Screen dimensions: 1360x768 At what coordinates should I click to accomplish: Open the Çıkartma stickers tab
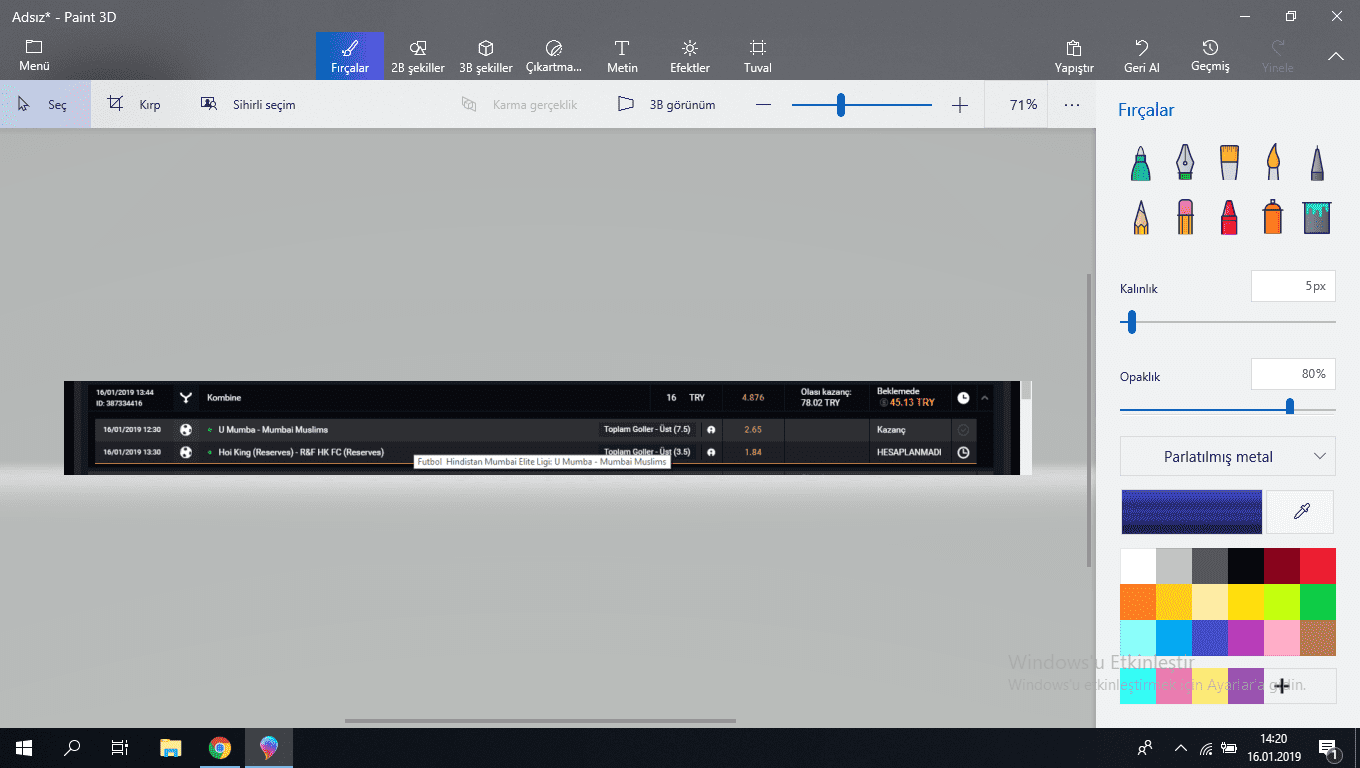554,56
